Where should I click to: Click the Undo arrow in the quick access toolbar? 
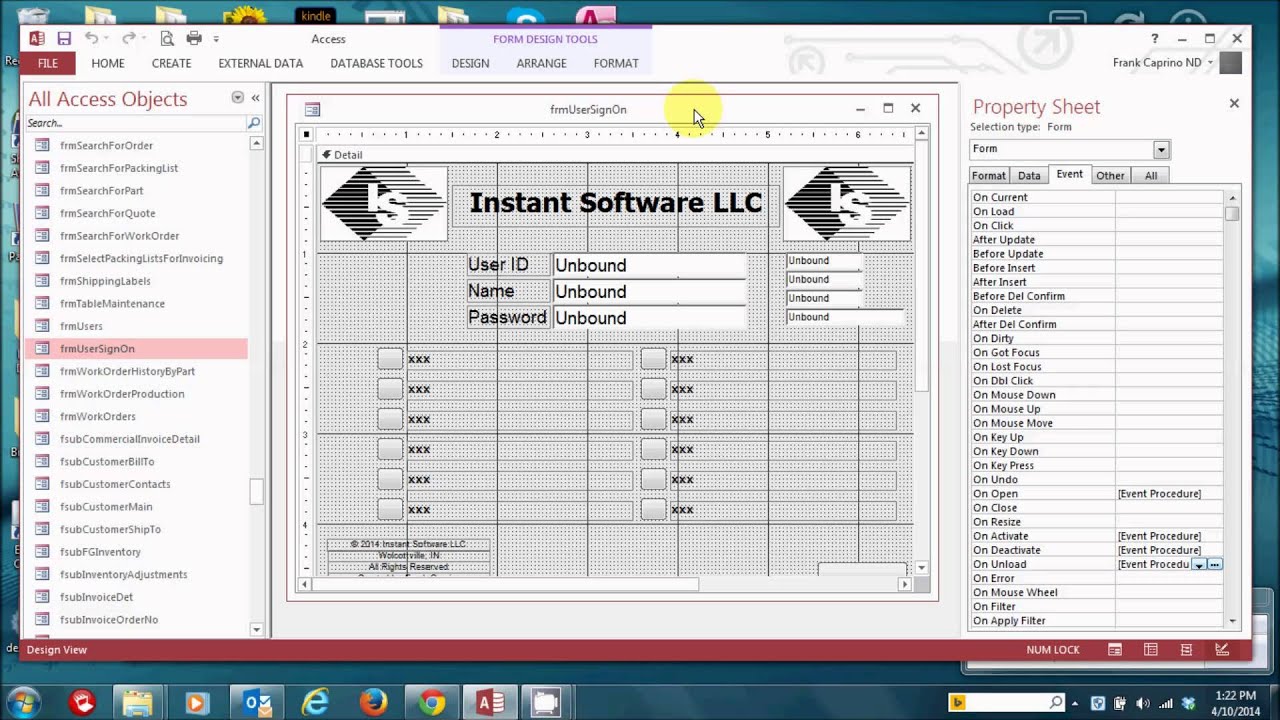click(91, 39)
